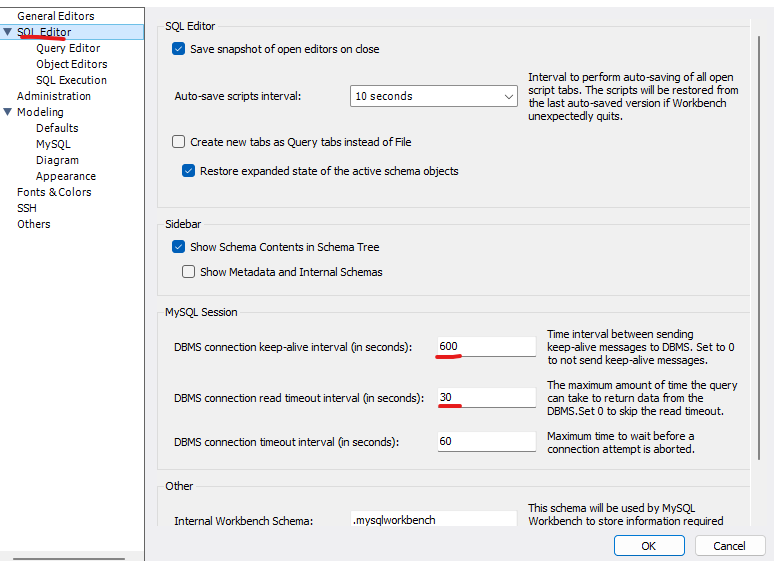Open SQL Execution preferences
774x561 pixels.
[71, 80]
